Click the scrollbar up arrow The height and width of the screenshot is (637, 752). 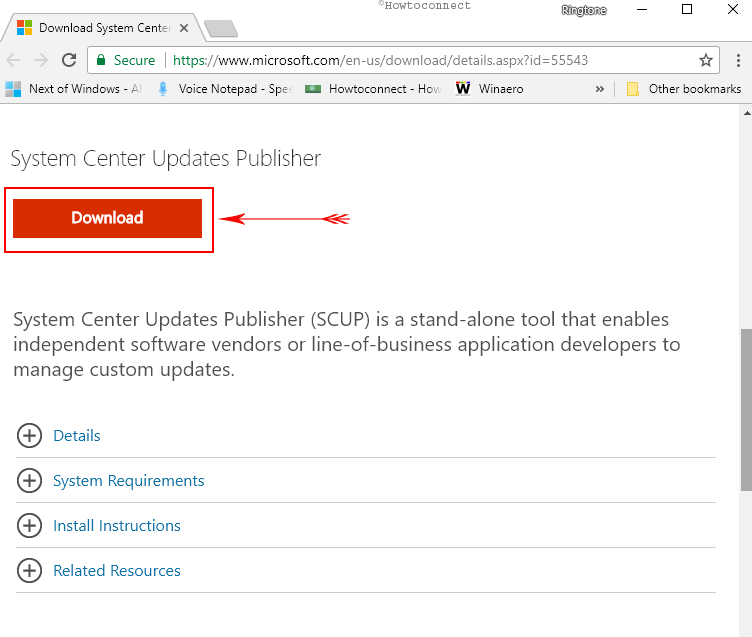[747, 113]
